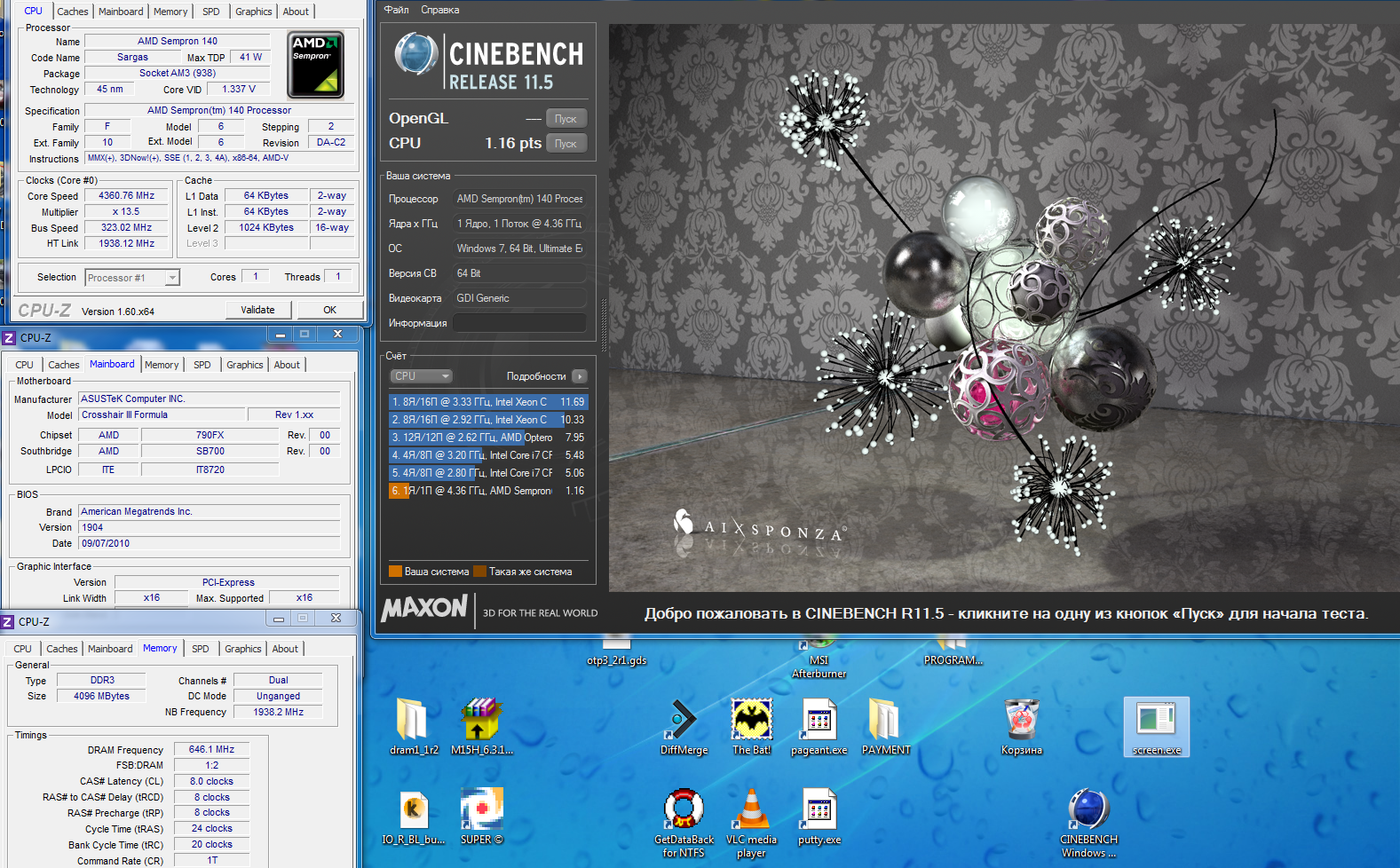Click CPU-Z Mainboard window title icon
Image resolution: width=1400 pixels, height=868 pixels.
pos(9,338)
